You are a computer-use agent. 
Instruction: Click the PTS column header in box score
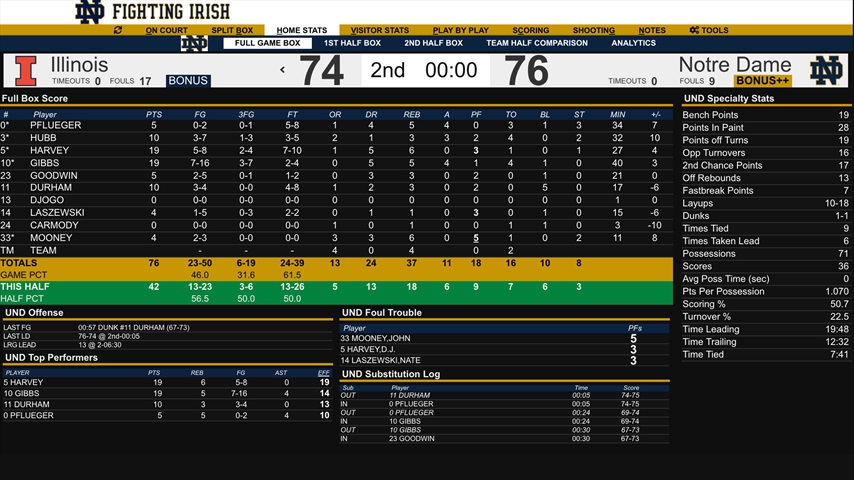(154, 114)
